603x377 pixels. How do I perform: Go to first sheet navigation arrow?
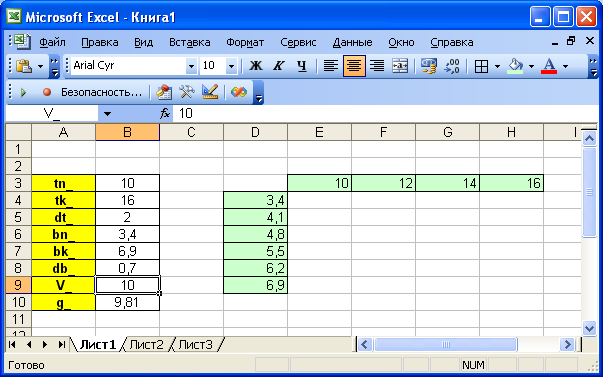pos(12,345)
